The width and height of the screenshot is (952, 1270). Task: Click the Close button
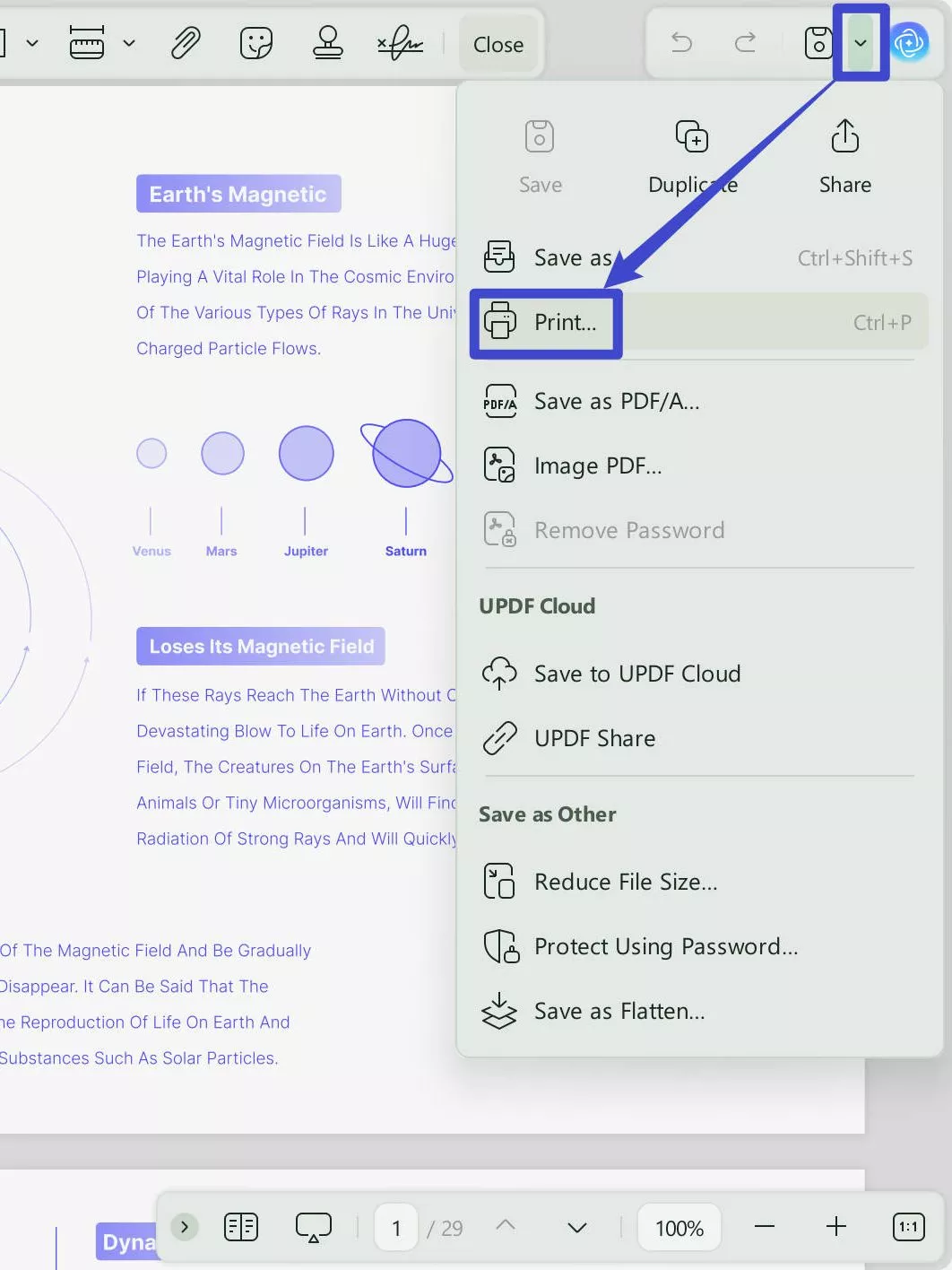tap(498, 43)
